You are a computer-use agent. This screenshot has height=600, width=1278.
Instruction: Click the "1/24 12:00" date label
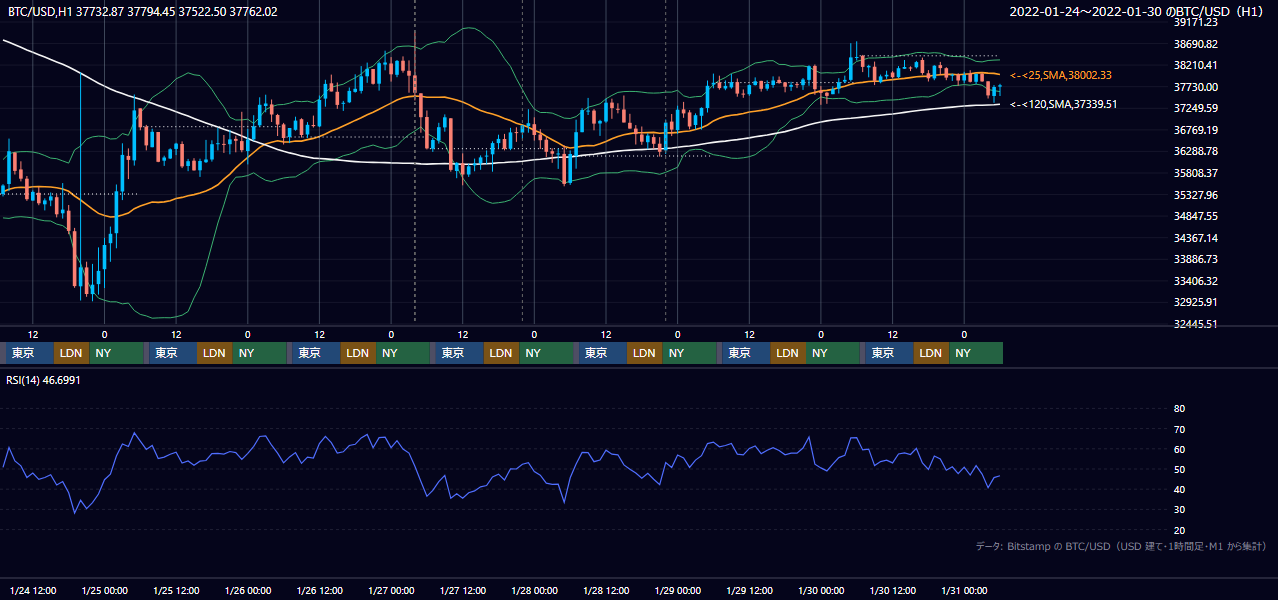(33, 590)
